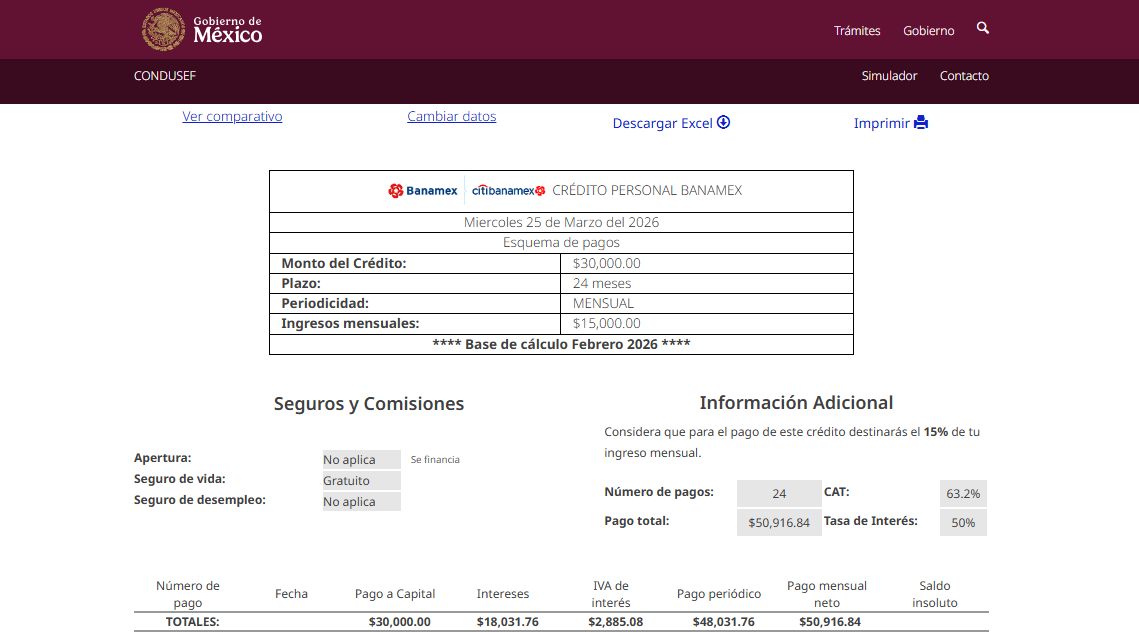Click the $18,031.76 interest total
Viewport: 1139px width, 632px height.
click(508, 622)
